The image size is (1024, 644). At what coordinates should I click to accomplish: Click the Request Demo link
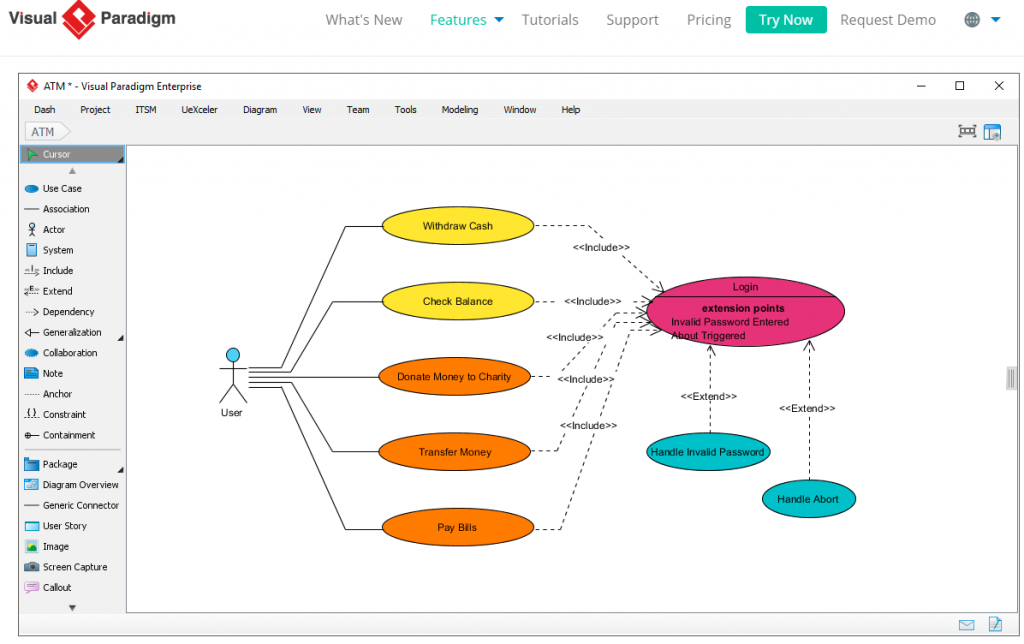click(x=888, y=20)
